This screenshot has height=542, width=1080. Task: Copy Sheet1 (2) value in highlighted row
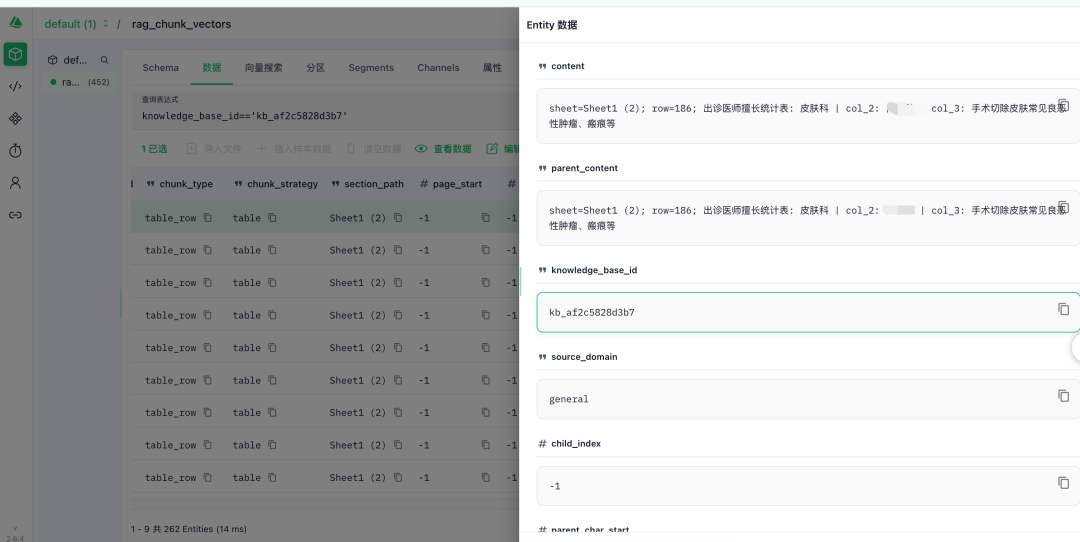(397, 218)
